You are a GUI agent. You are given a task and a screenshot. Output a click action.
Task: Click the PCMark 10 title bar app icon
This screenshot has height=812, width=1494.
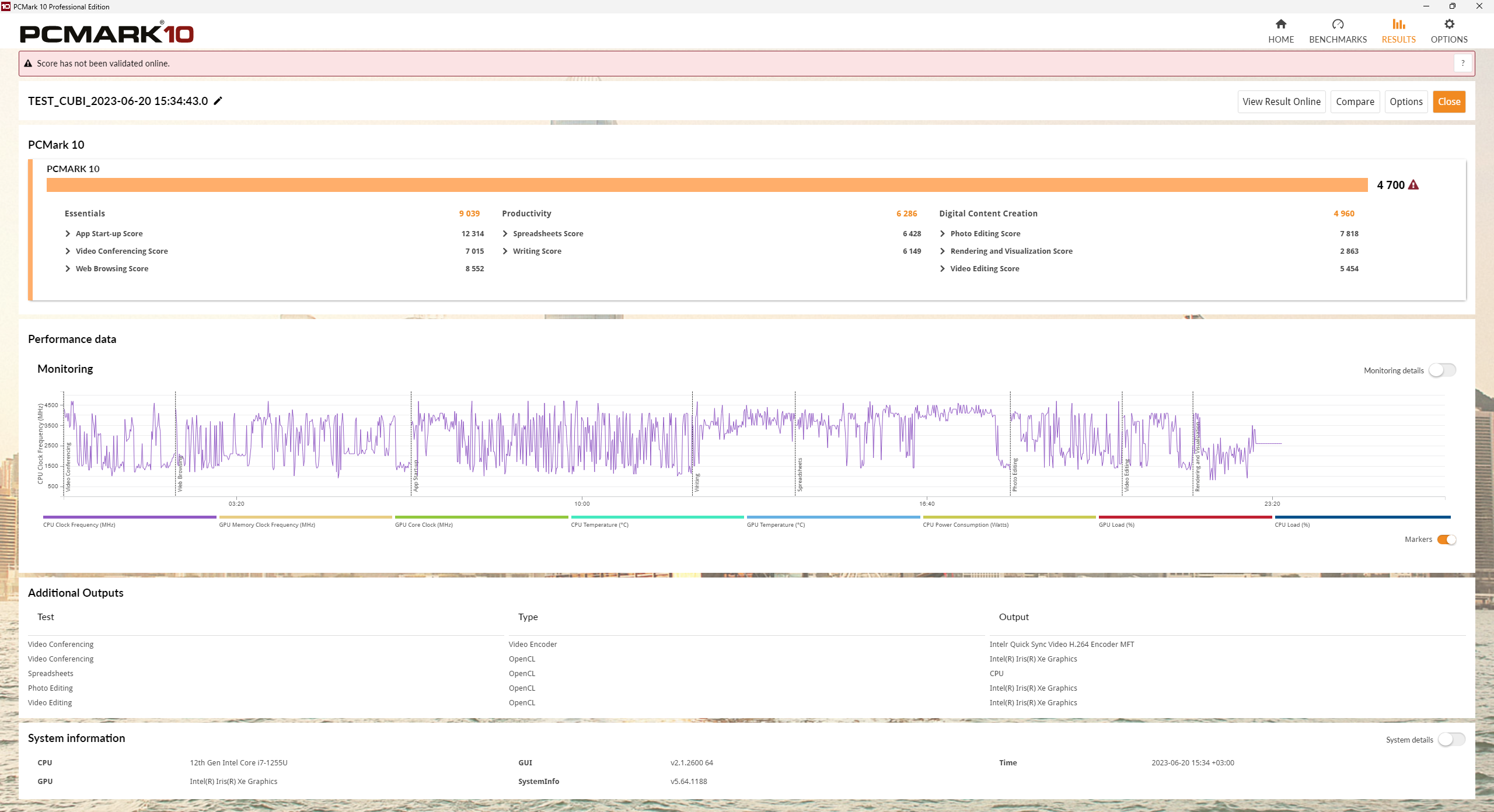[6, 6]
